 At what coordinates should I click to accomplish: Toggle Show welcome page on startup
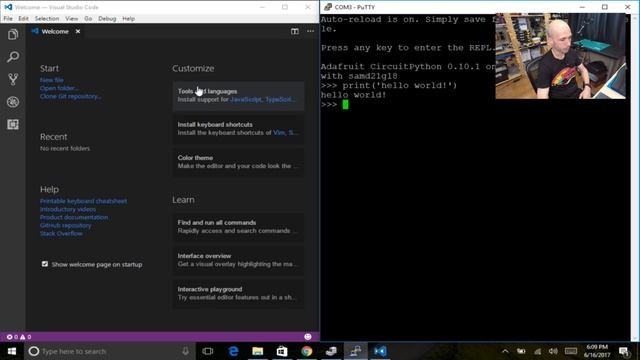coord(45,264)
